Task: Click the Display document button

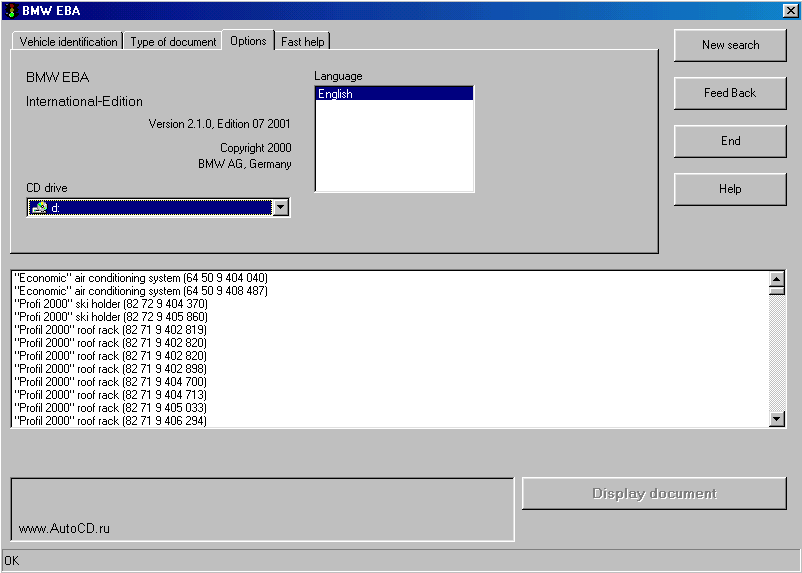Action: [x=654, y=493]
